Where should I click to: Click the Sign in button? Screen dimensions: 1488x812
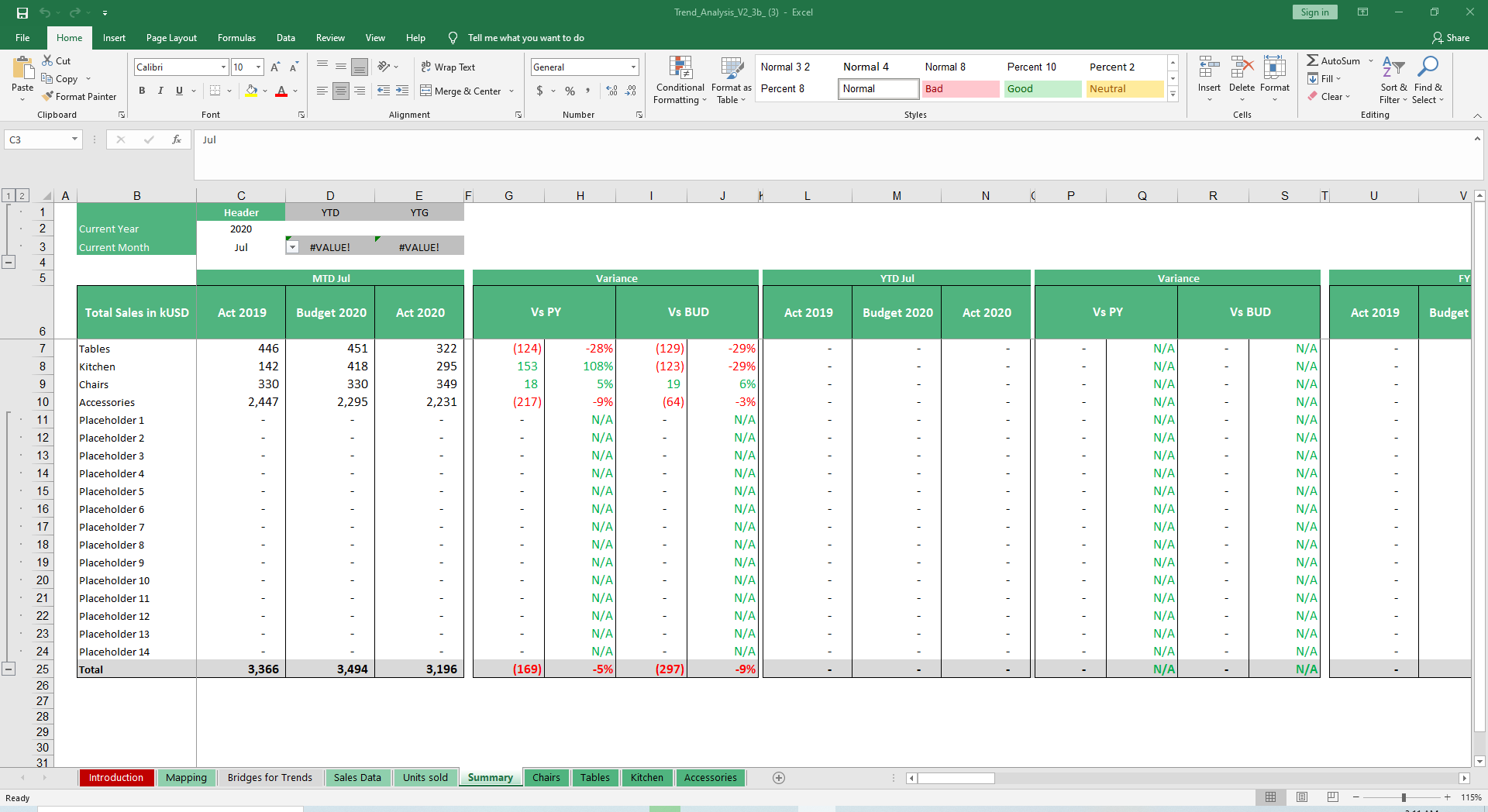tap(1314, 12)
